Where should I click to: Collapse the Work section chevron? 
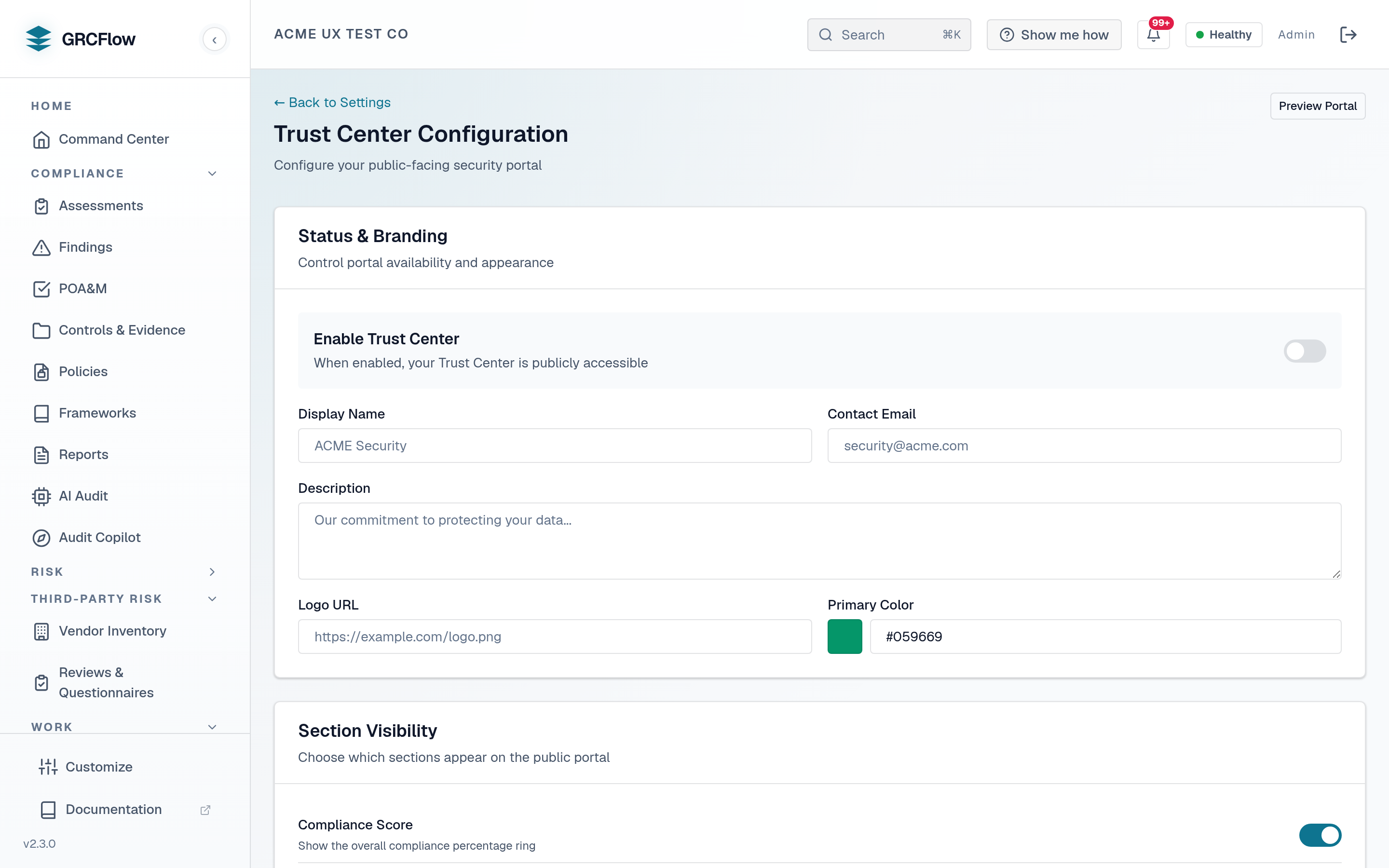click(212, 727)
